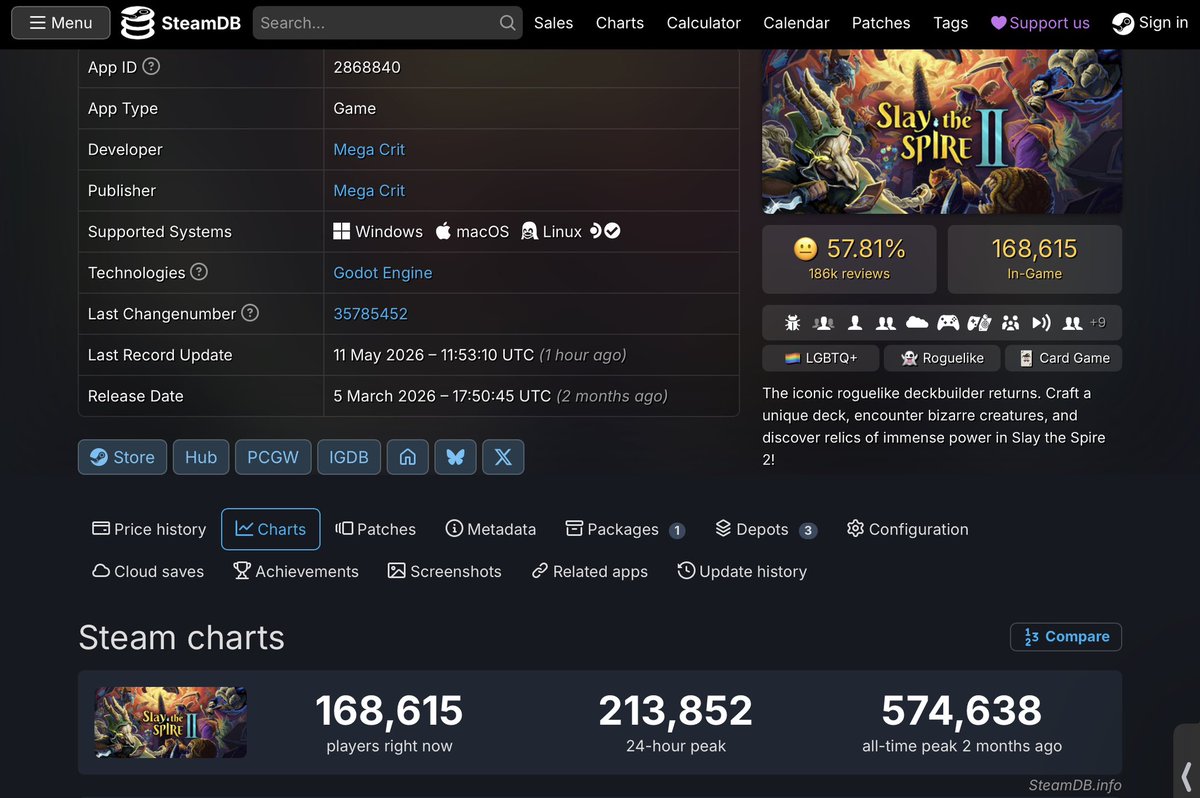This screenshot has height=798, width=1200.
Task: Click the Steam Deck verified icon
Action: click(605, 231)
